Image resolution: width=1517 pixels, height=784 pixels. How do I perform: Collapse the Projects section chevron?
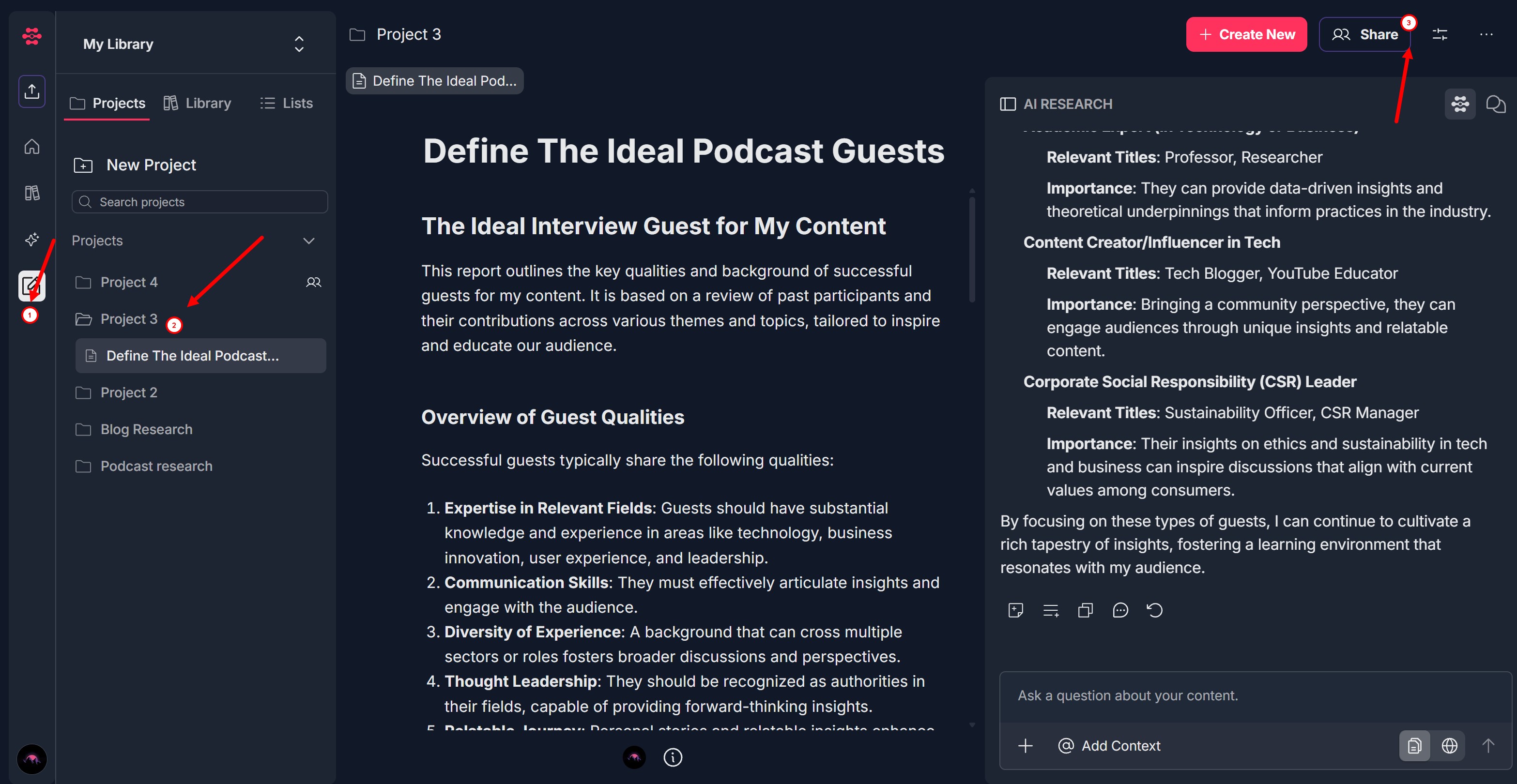pos(308,241)
